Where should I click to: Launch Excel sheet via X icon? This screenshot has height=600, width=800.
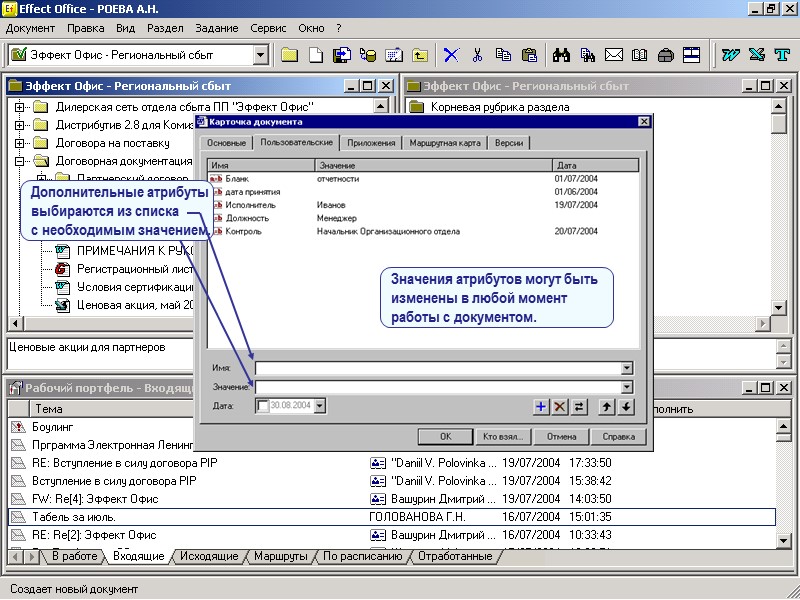click(x=757, y=55)
